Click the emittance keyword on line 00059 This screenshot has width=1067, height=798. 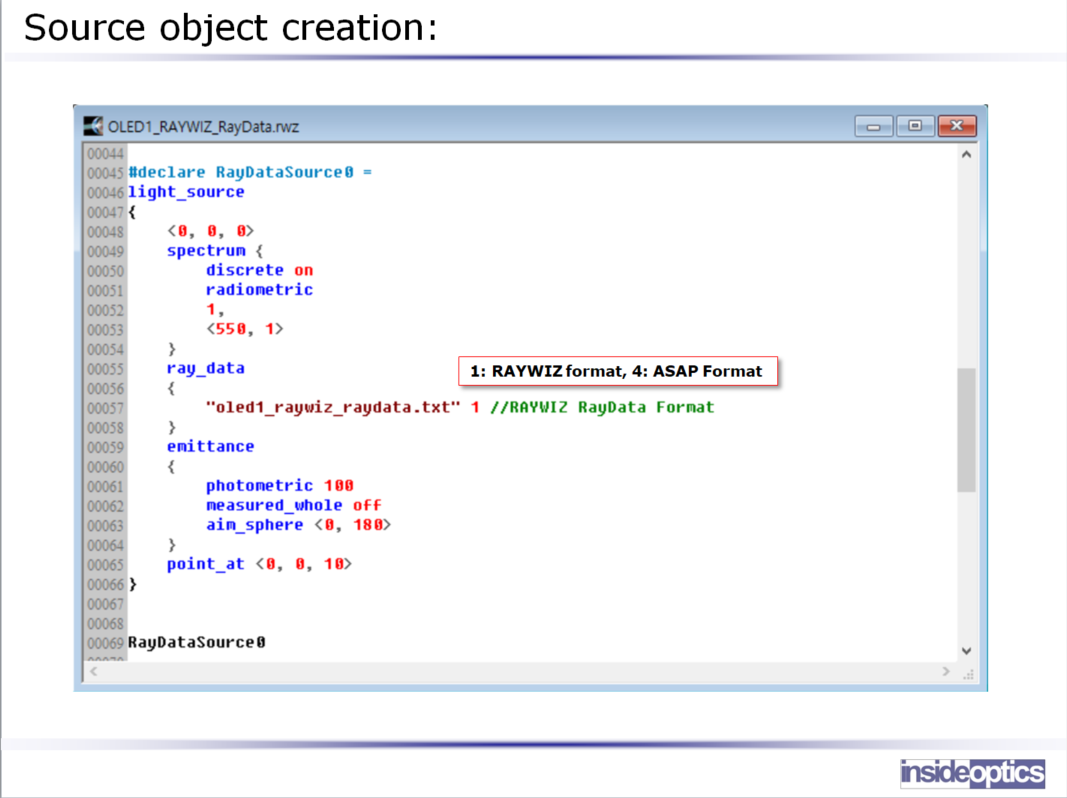pos(210,446)
